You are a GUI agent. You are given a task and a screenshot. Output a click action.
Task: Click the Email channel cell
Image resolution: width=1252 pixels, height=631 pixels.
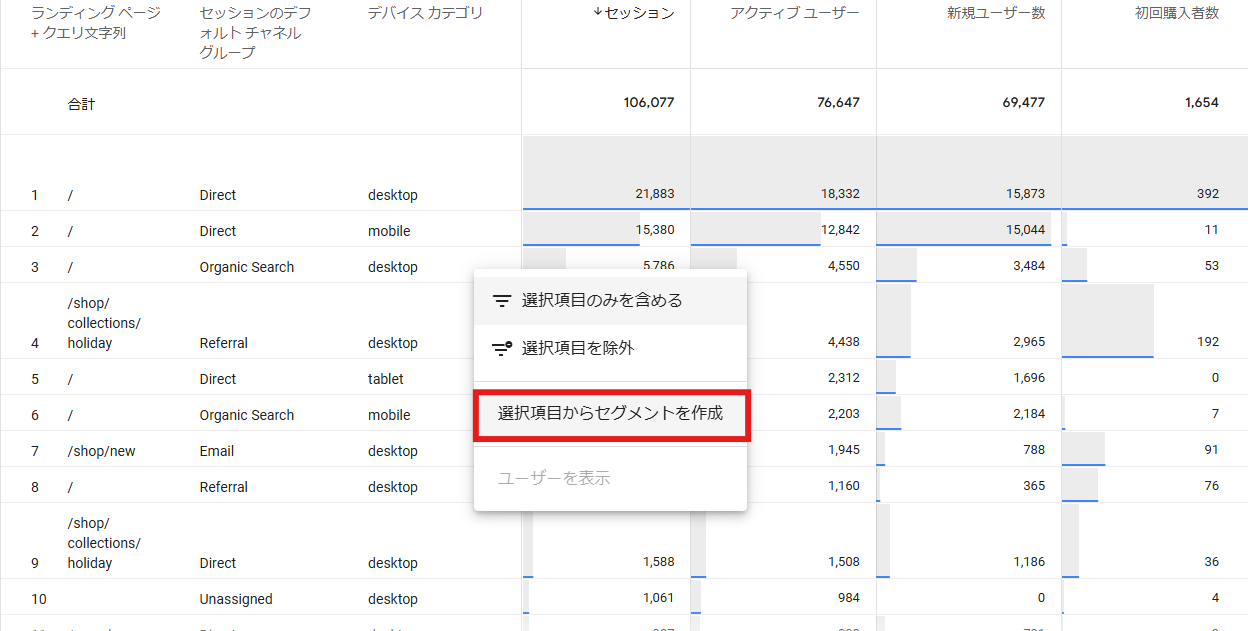point(217,451)
